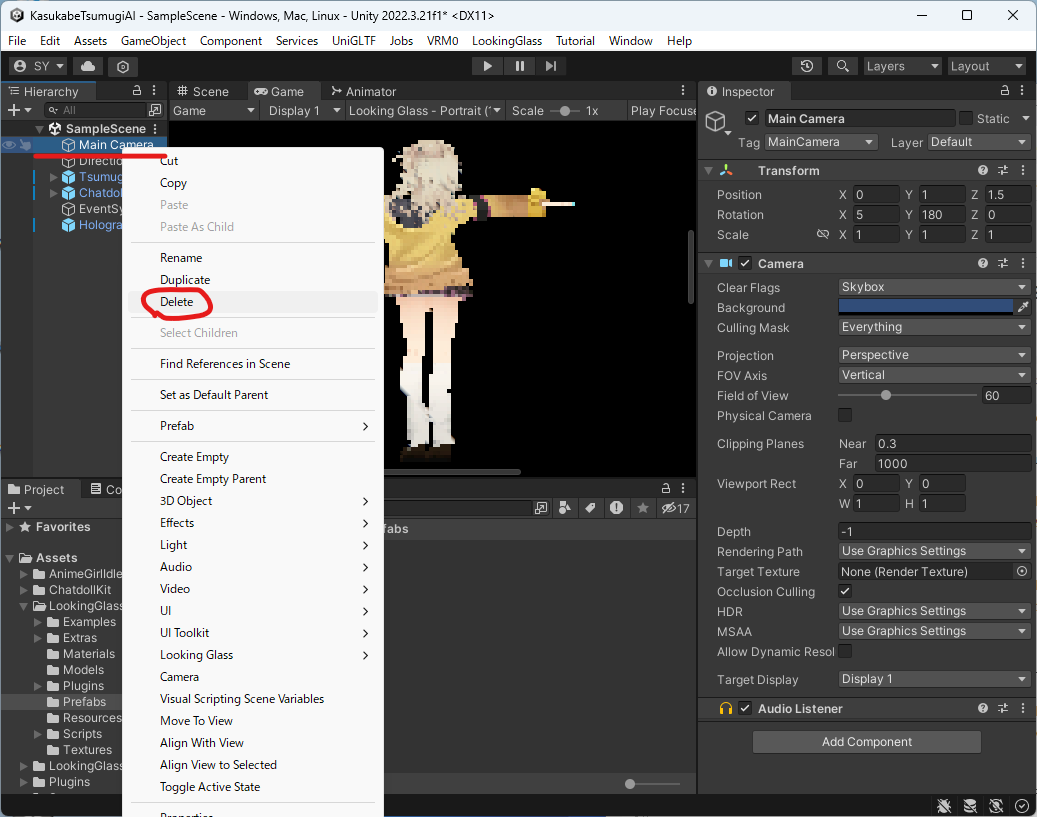Click the Background color swatch
Viewport: 1037px width, 817px height.
point(925,307)
